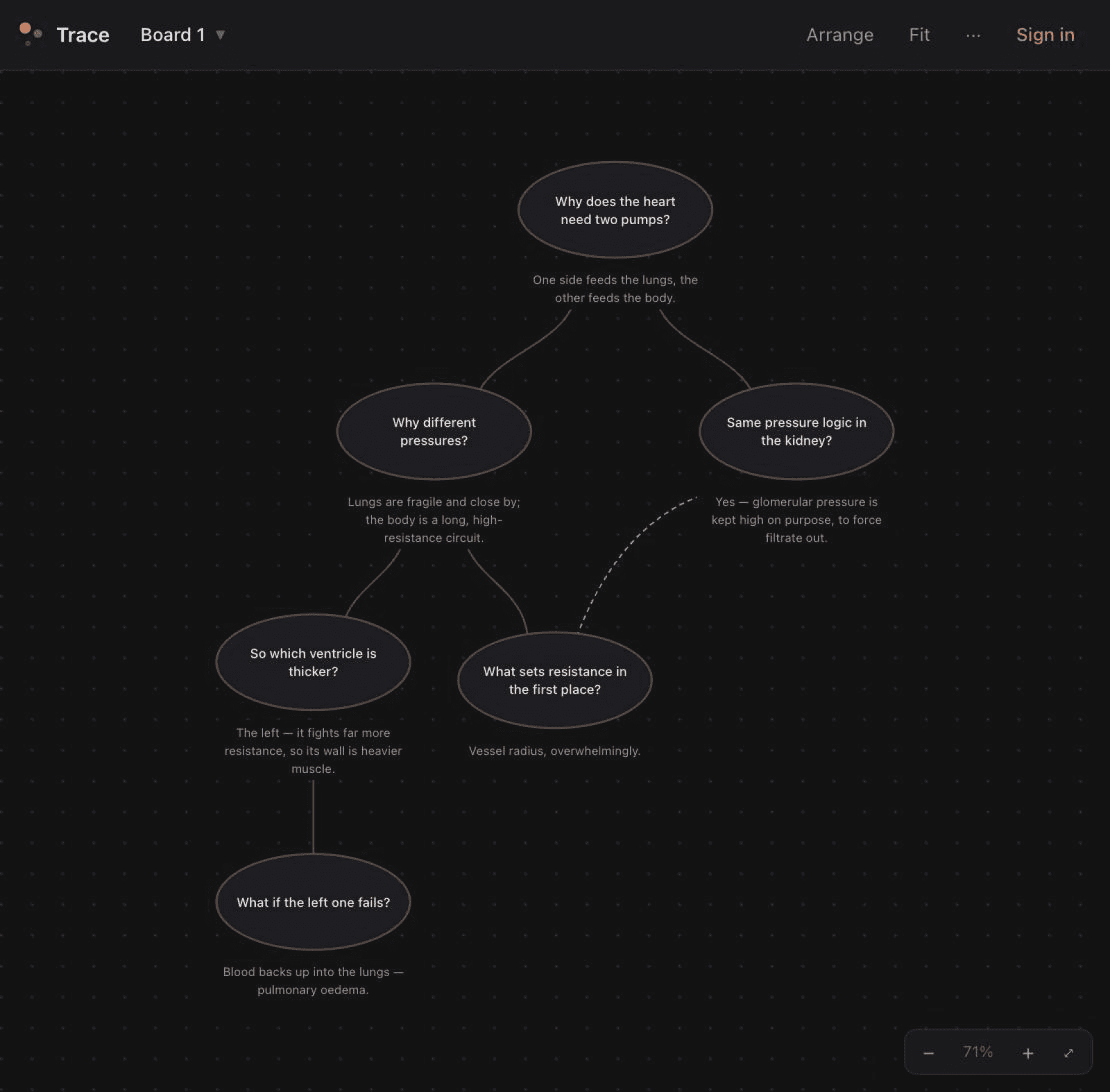Click answer "Vessel radius, overwhelmingly."

554,751
